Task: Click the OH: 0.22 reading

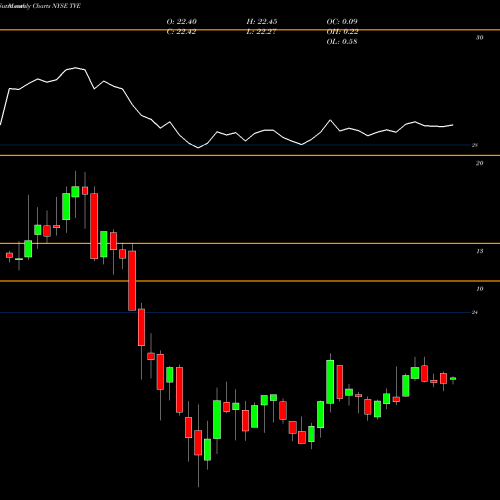Action: (x=342, y=32)
